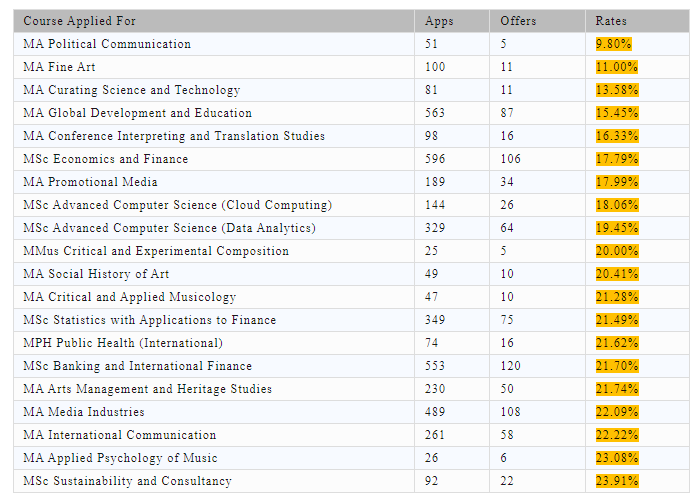The width and height of the screenshot is (695, 497).
Task: Select the MA Promotional Media row
Action: [x=351, y=182]
